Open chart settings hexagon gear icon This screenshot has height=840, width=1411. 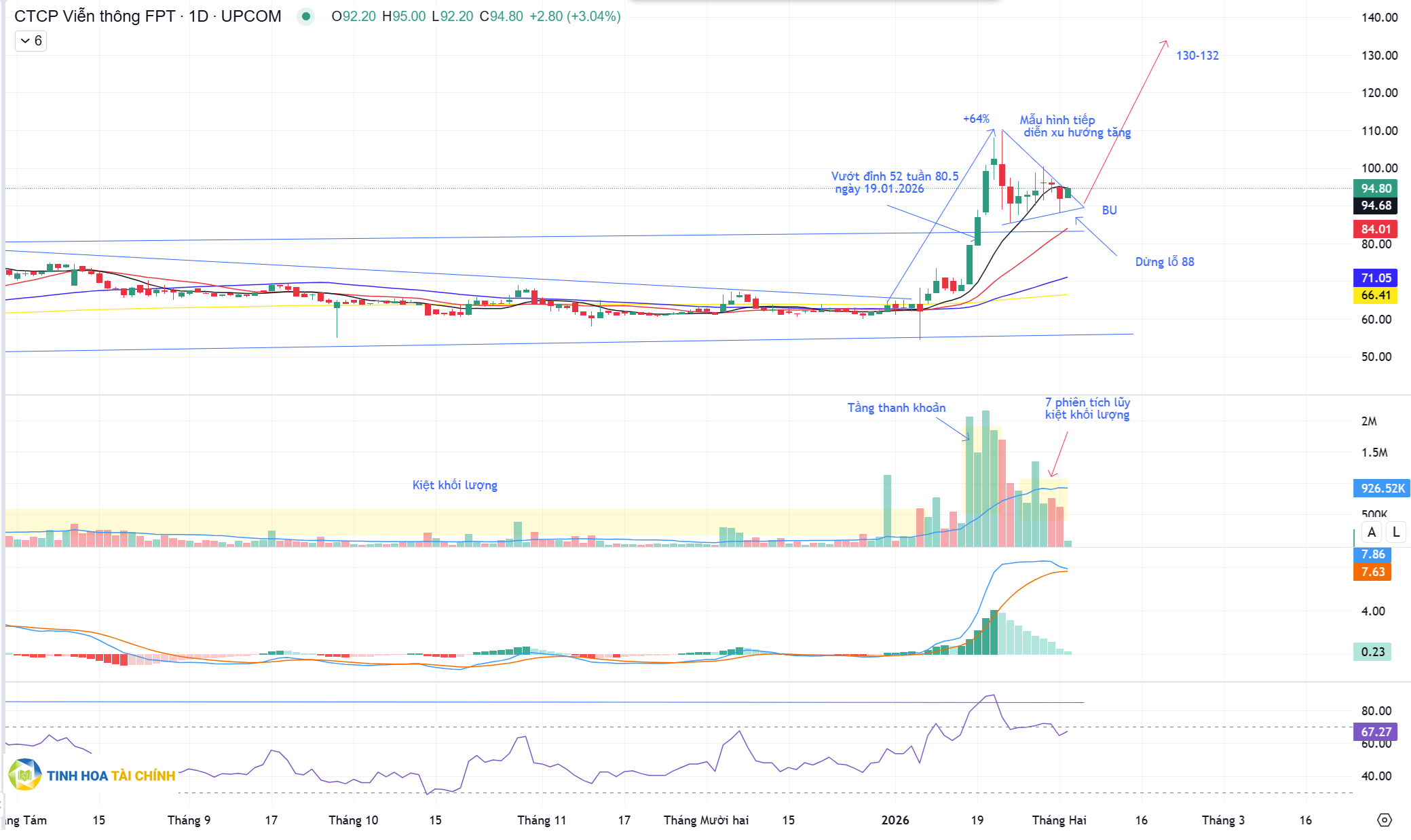coord(1384,820)
